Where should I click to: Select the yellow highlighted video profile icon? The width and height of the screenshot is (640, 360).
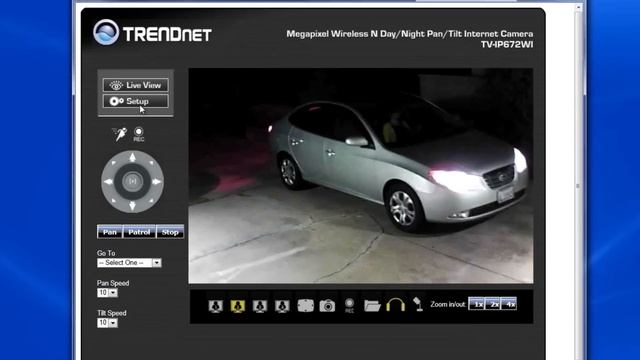coord(238,306)
